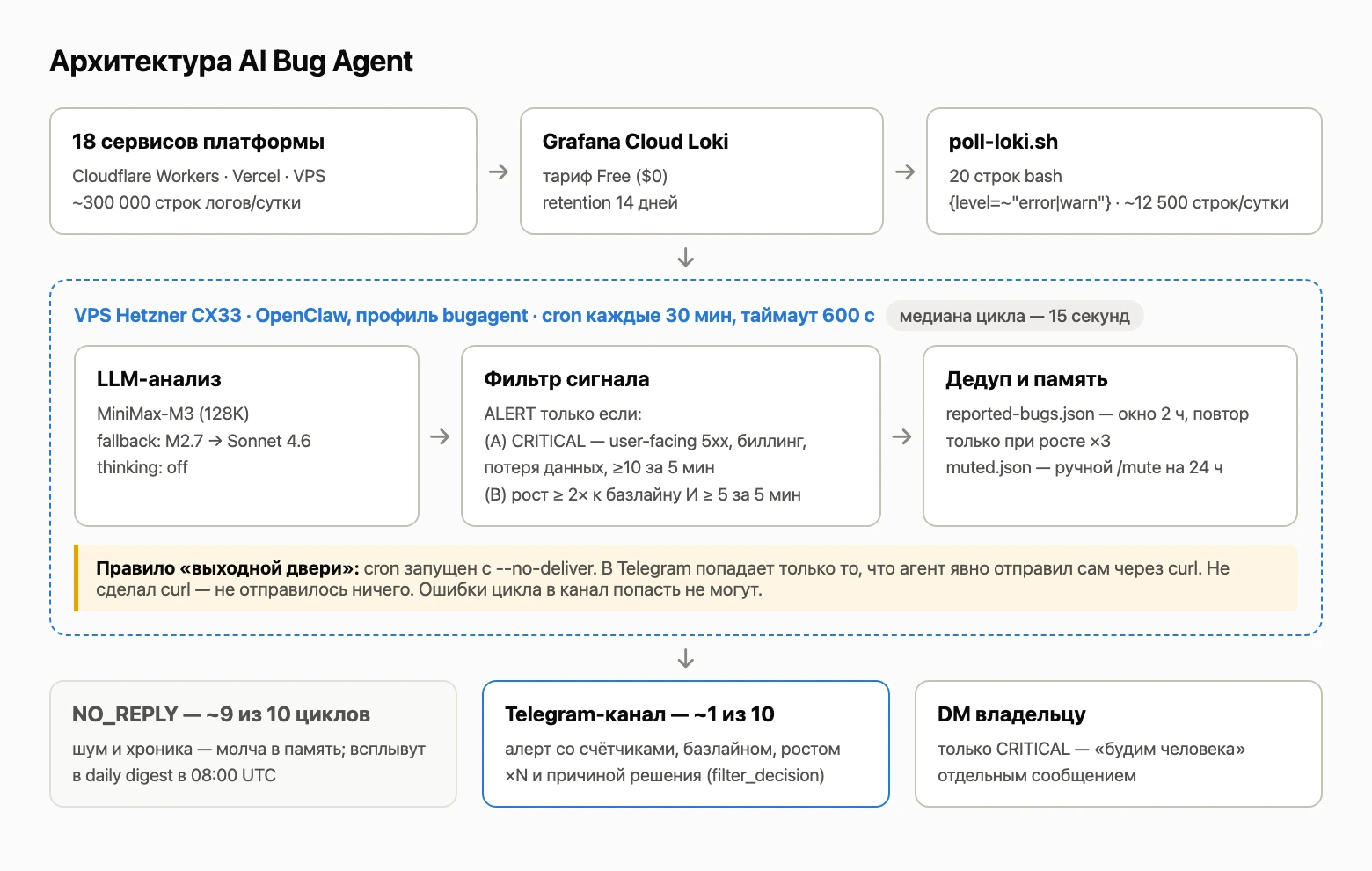Click arrow between LLM-анализ and Фильтр сигнала
Screen dimensions: 1372x871
point(440,436)
